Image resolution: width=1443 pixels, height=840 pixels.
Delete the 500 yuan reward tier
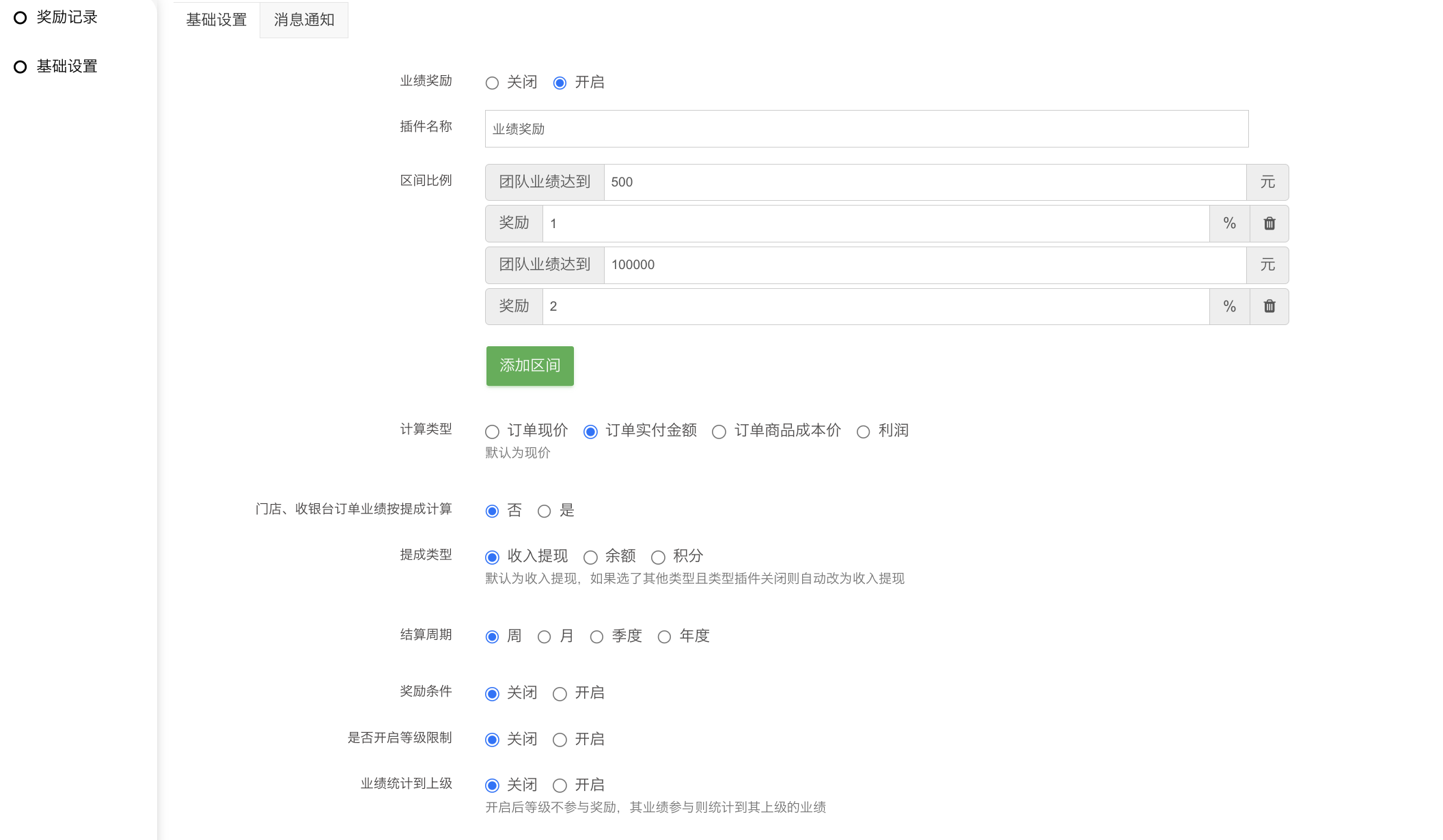coord(1269,223)
